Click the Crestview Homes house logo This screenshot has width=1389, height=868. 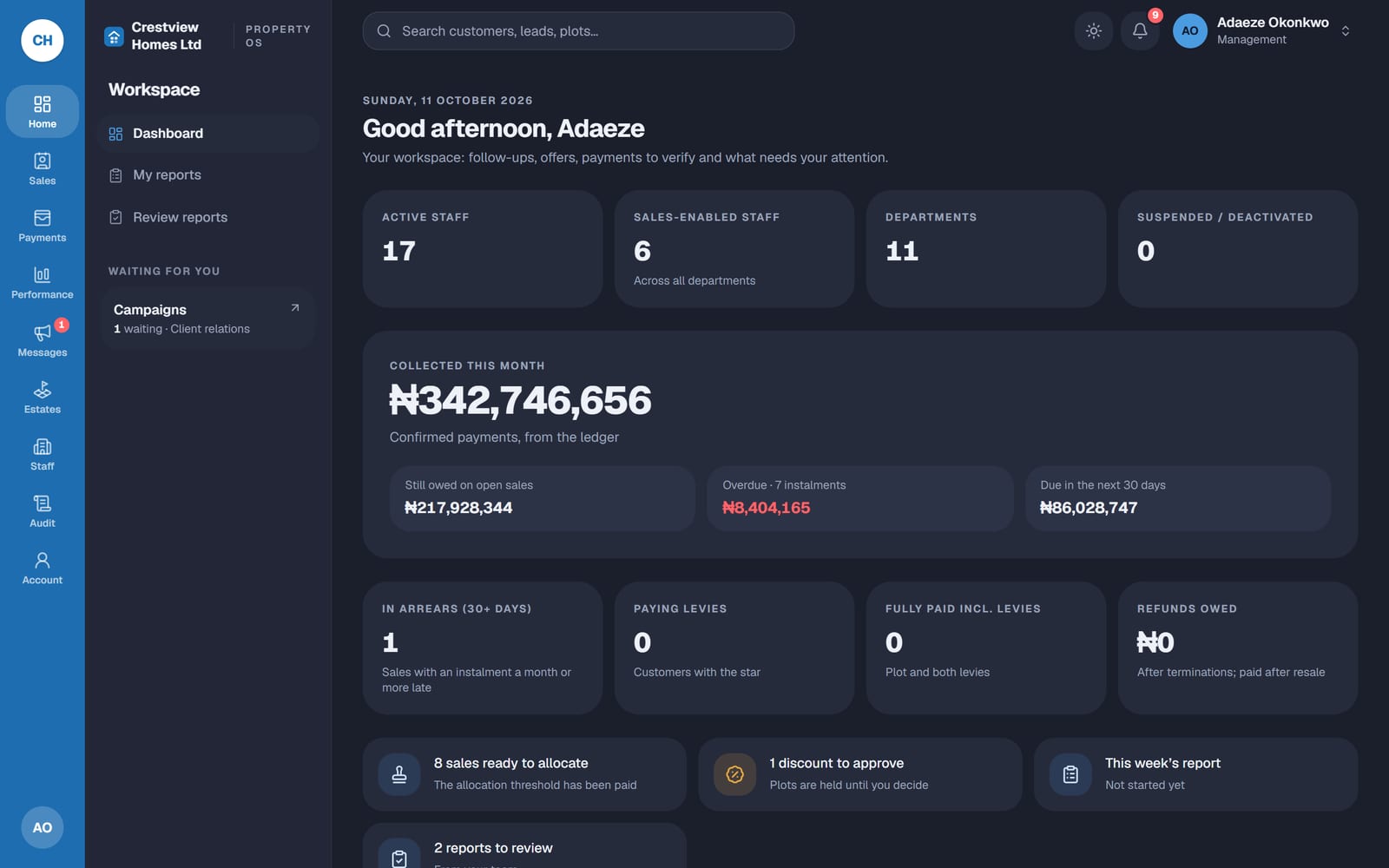[x=114, y=36]
